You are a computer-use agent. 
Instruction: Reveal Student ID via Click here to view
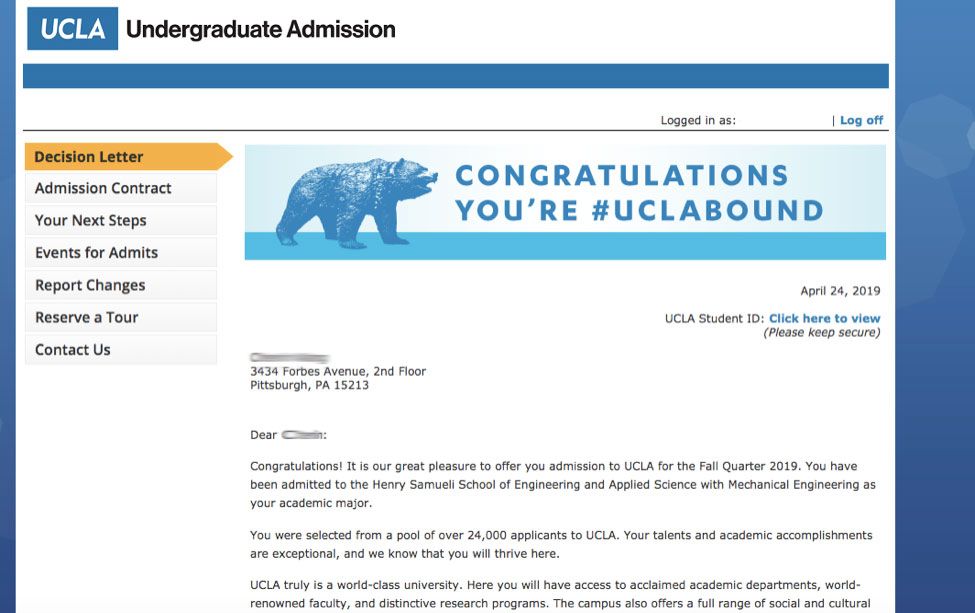pyautogui.click(x=824, y=319)
